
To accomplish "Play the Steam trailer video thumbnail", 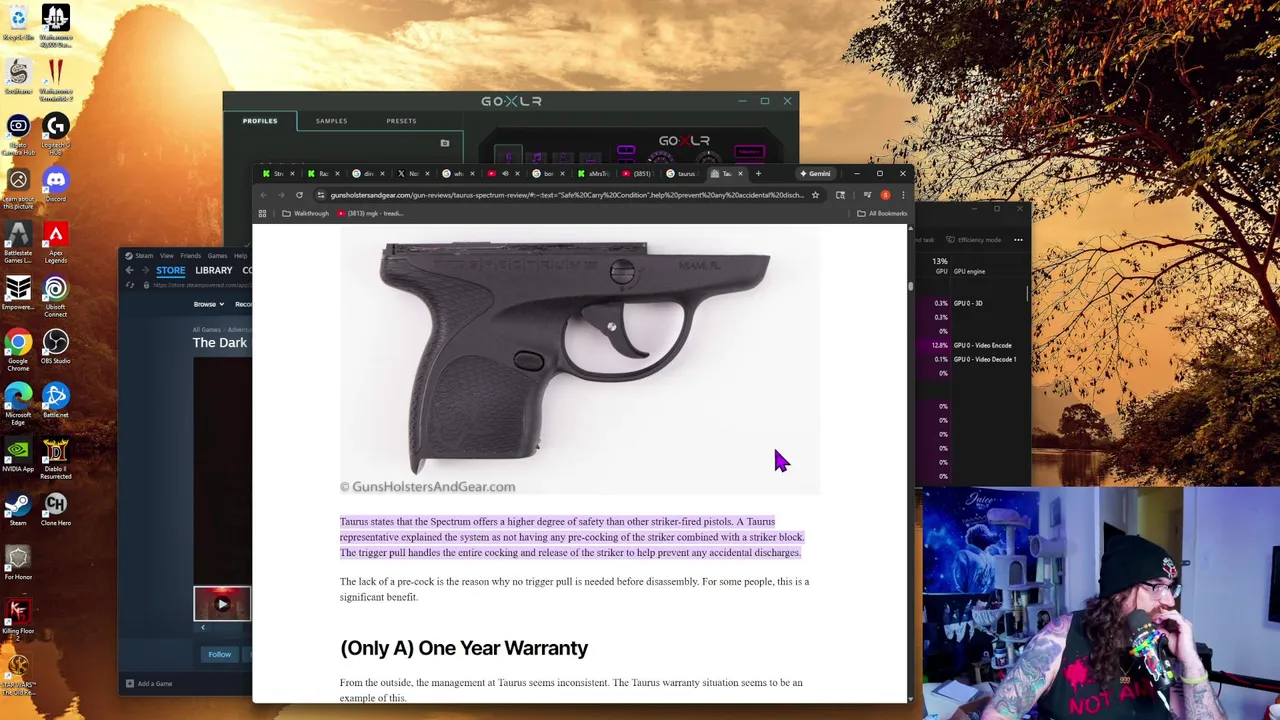I will pos(223,604).
